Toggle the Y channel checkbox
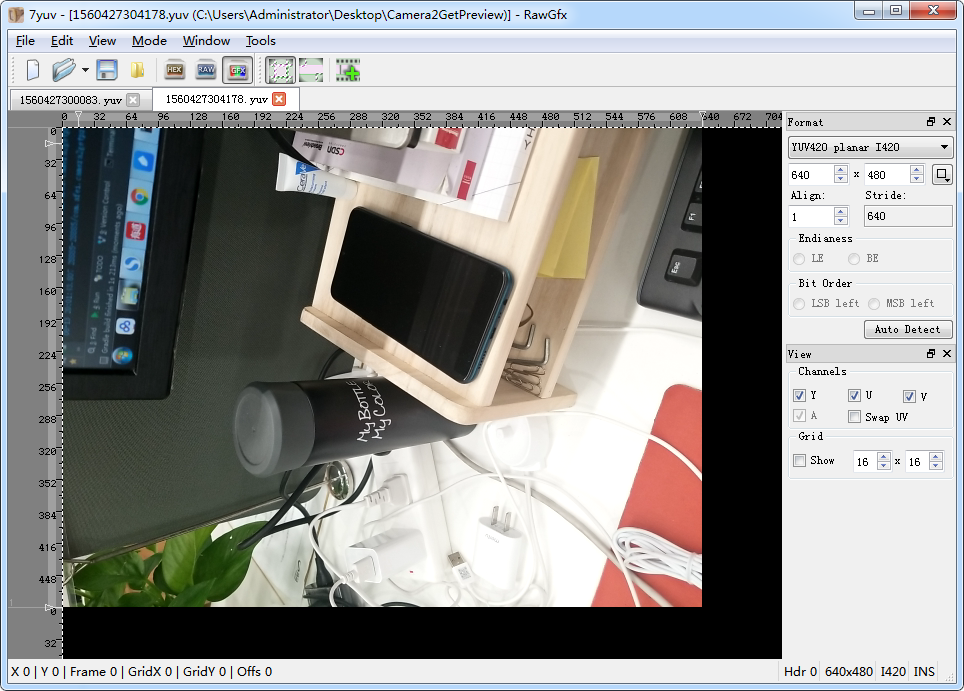 (798, 395)
